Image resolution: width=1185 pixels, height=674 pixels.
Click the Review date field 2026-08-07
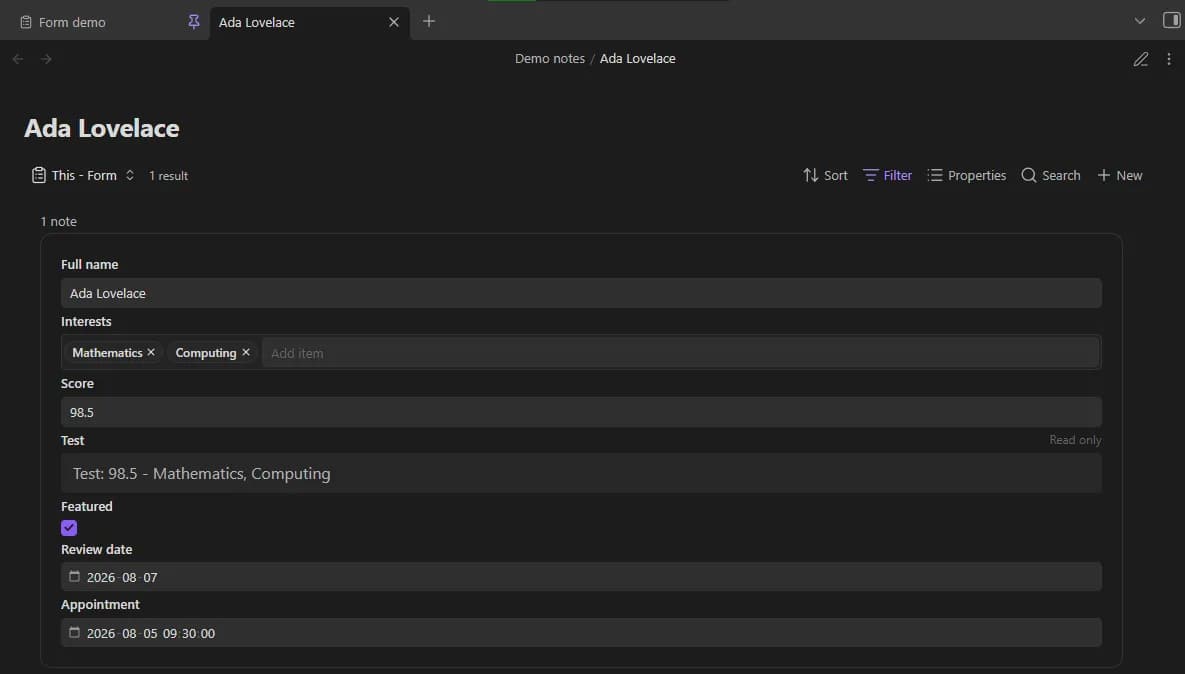tap(581, 577)
